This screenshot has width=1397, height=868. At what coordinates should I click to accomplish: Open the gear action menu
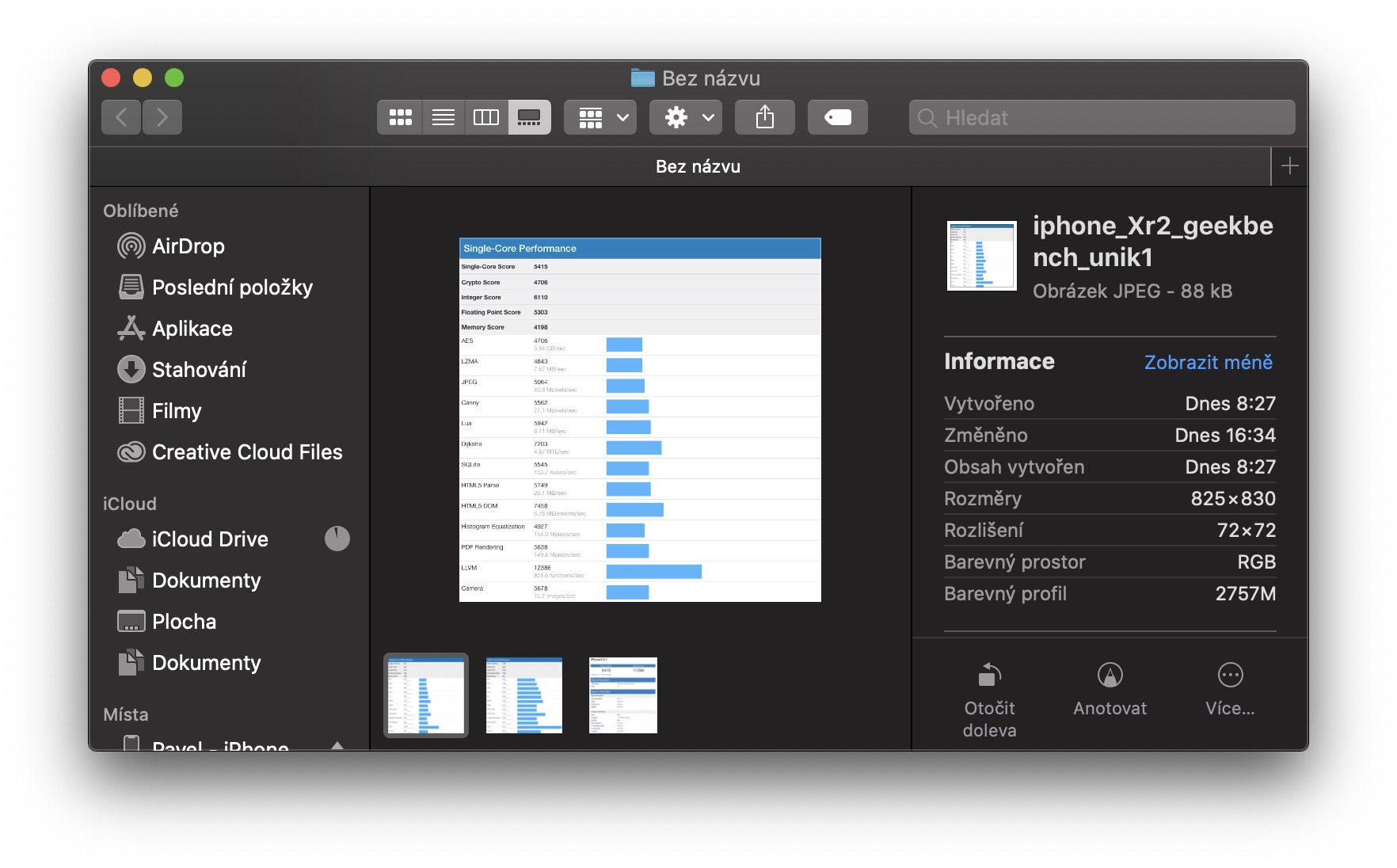[686, 117]
